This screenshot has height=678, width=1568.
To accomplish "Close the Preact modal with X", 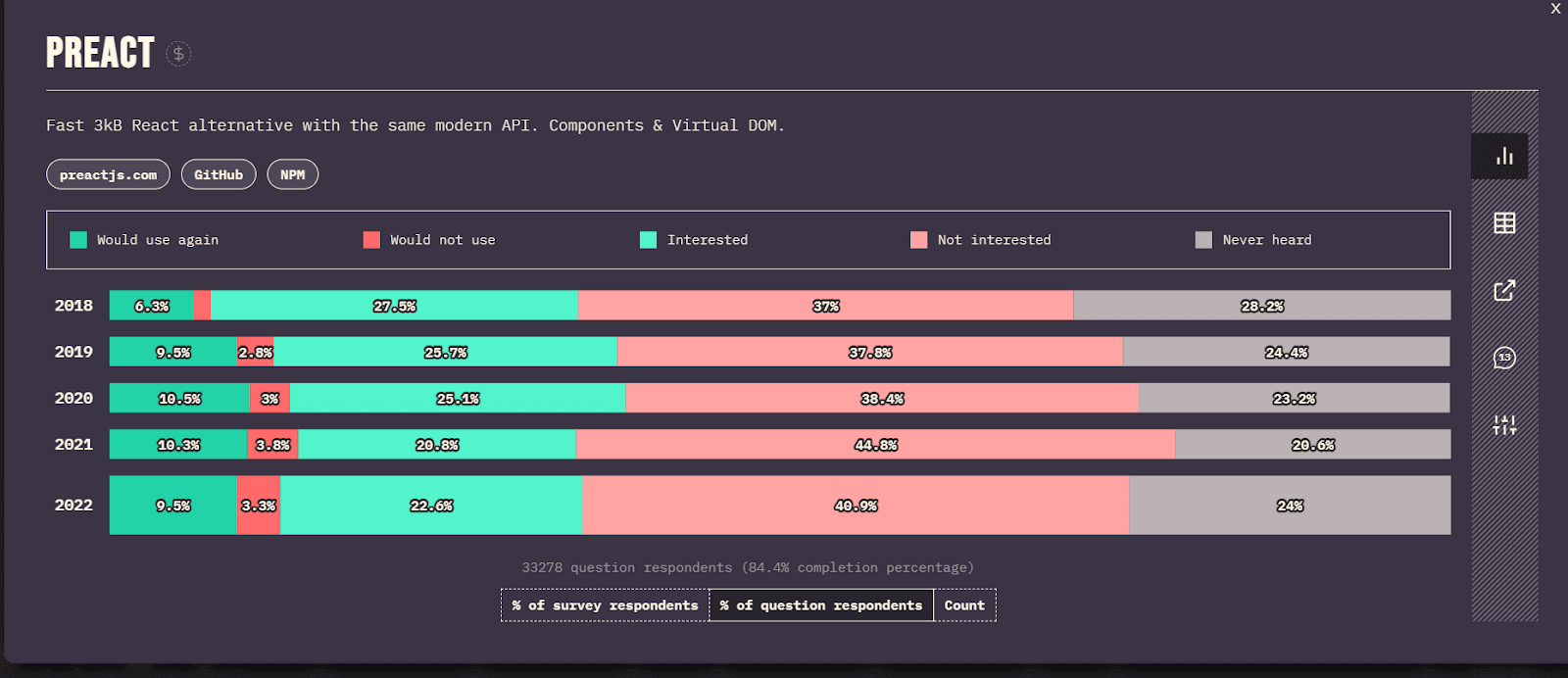I will pyautogui.click(x=1555, y=9).
